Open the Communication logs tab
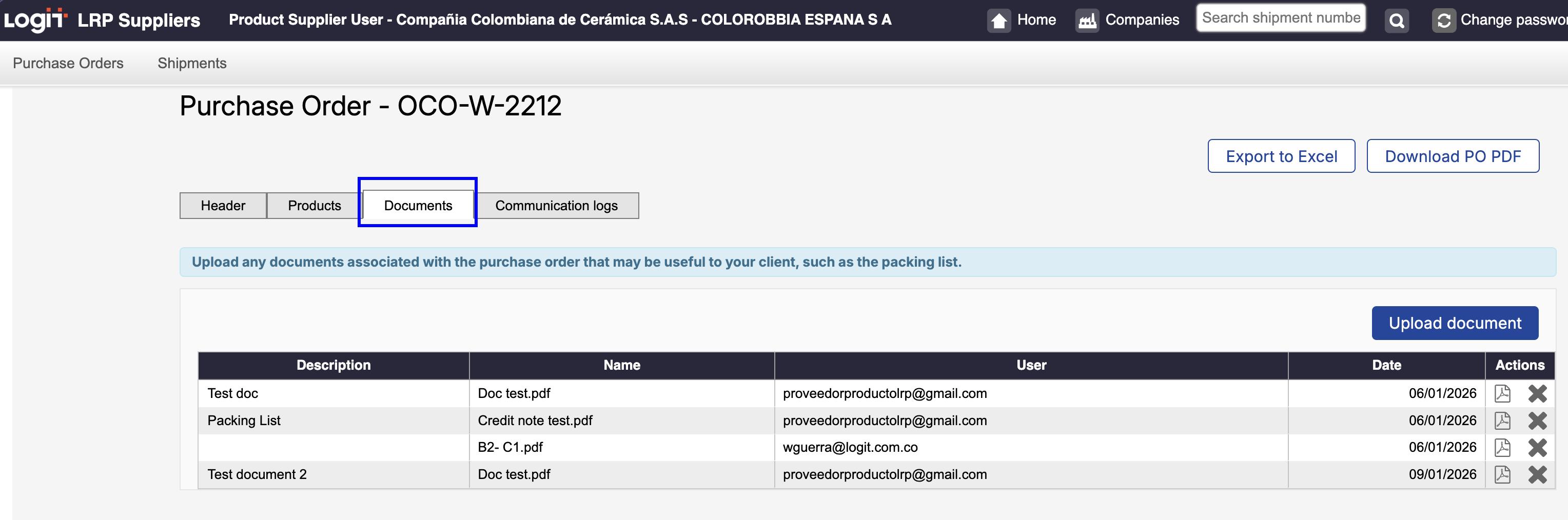The height and width of the screenshot is (520, 1568). point(556,206)
